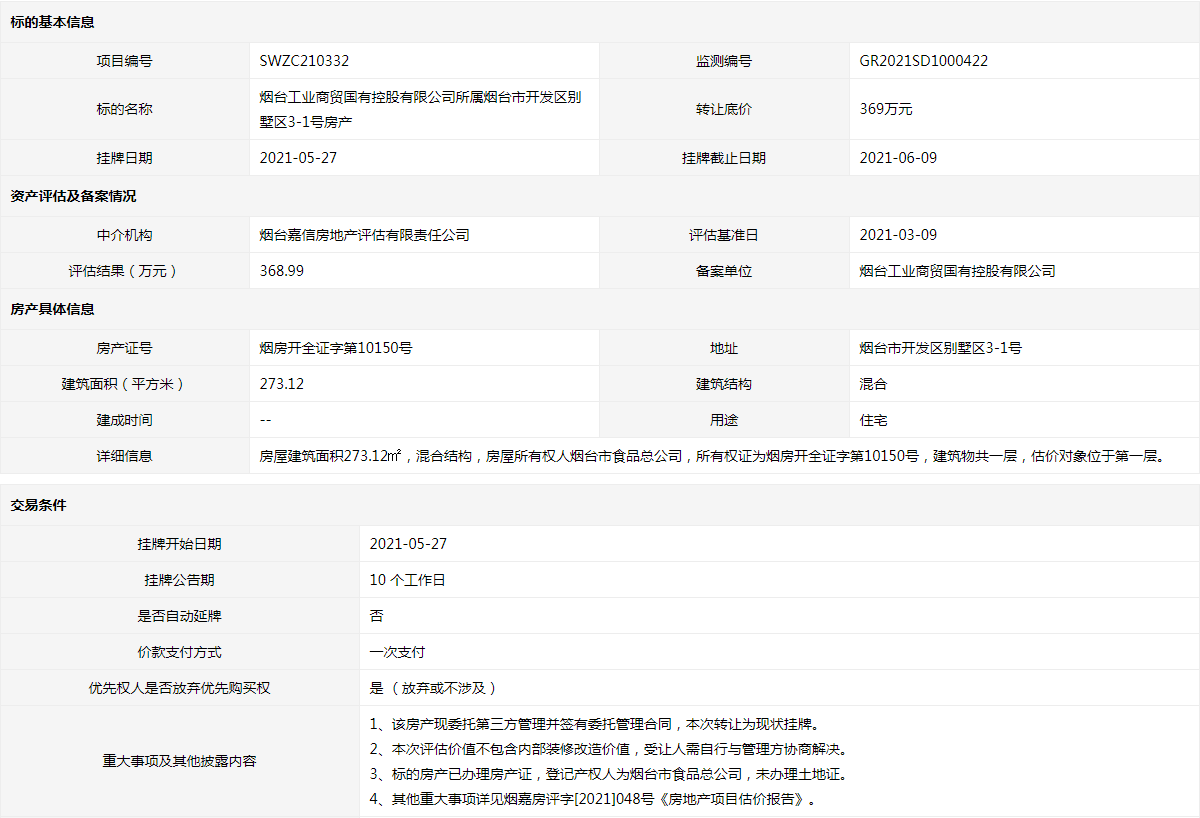1200x818 pixels.
Task: Click the 是否自动延牌 label
Action: [180, 616]
